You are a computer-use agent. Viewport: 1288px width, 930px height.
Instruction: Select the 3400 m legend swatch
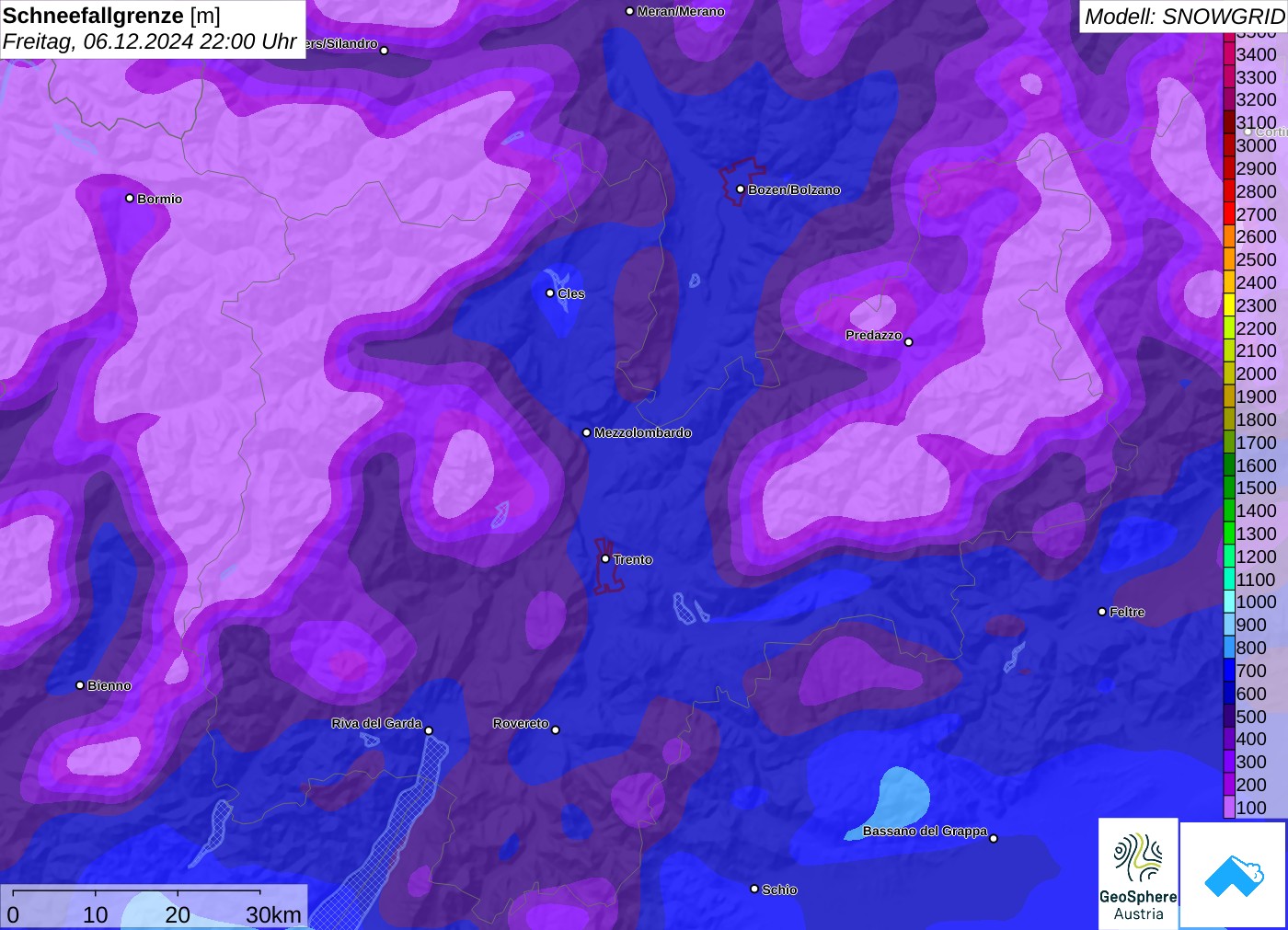(1228, 54)
